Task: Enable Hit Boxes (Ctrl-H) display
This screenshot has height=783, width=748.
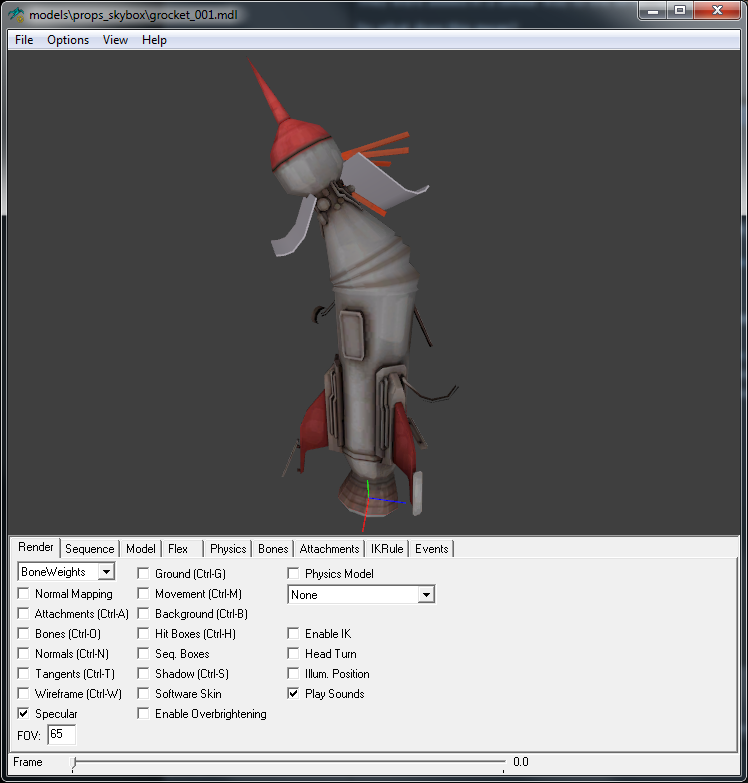Action: [143, 634]
